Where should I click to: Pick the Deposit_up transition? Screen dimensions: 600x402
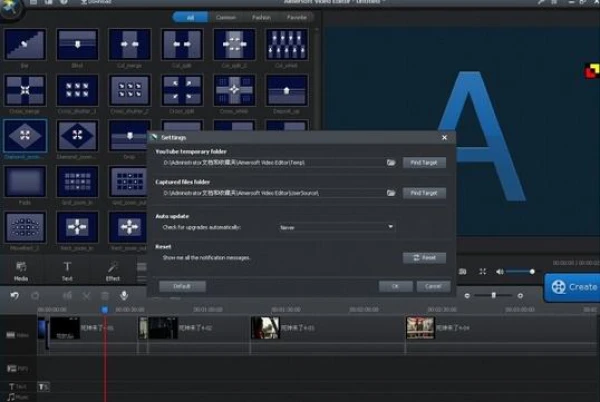pos(287,90)
